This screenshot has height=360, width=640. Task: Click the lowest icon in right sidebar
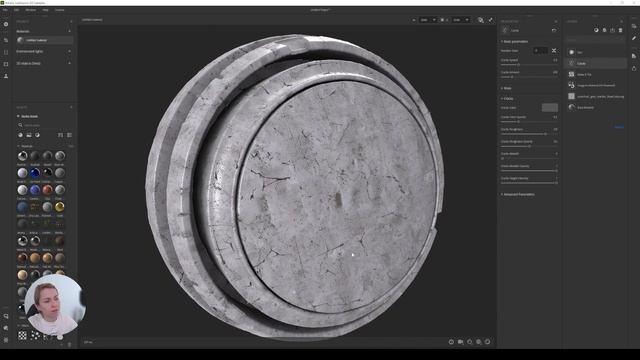coord(634,69)
